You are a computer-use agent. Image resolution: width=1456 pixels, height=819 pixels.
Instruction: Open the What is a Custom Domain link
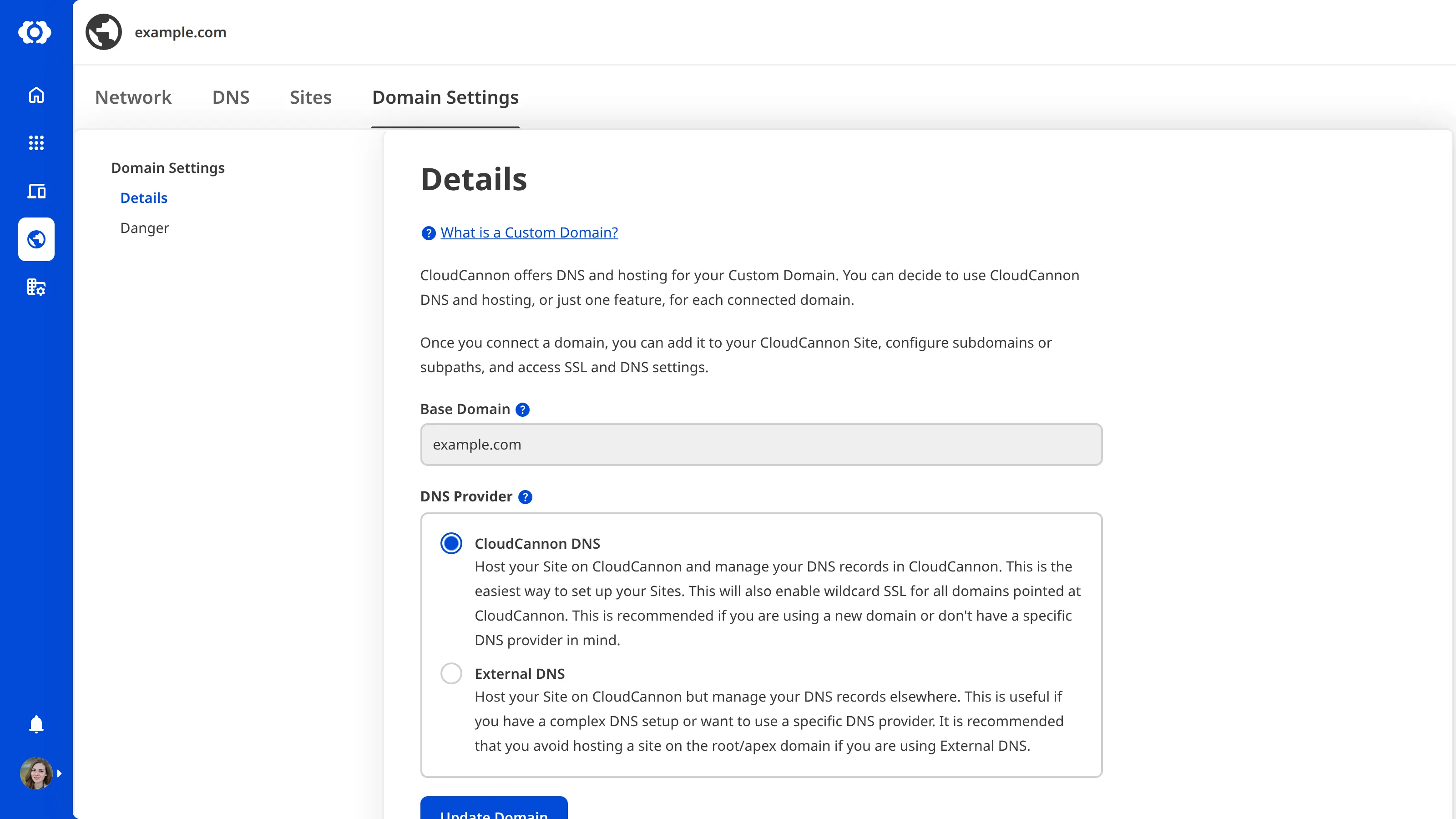click(x=528, y=233)
